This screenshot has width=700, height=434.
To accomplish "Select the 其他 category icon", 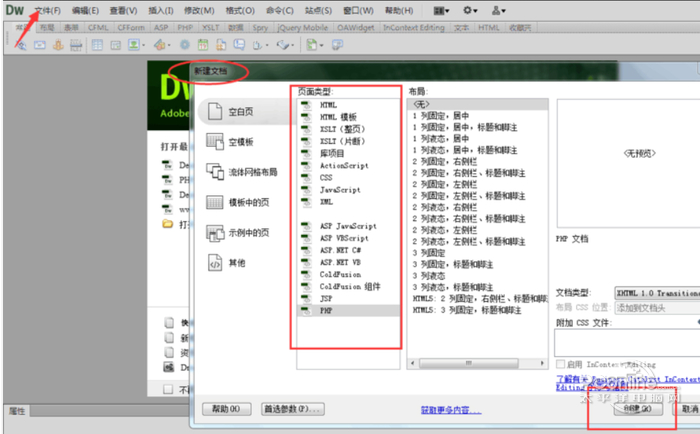I will tap(215, 263).
